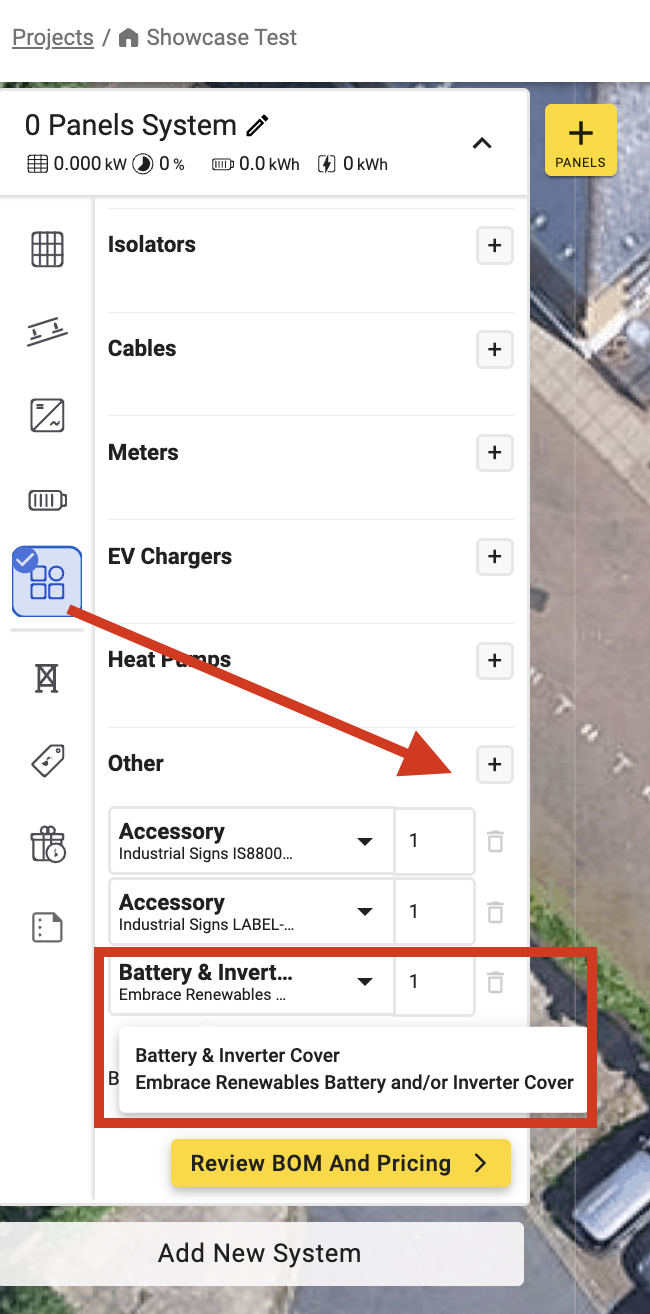Delete the first Industrial Signs accessory
Screen dimensions: 650x1314
[x=495, y=841]
